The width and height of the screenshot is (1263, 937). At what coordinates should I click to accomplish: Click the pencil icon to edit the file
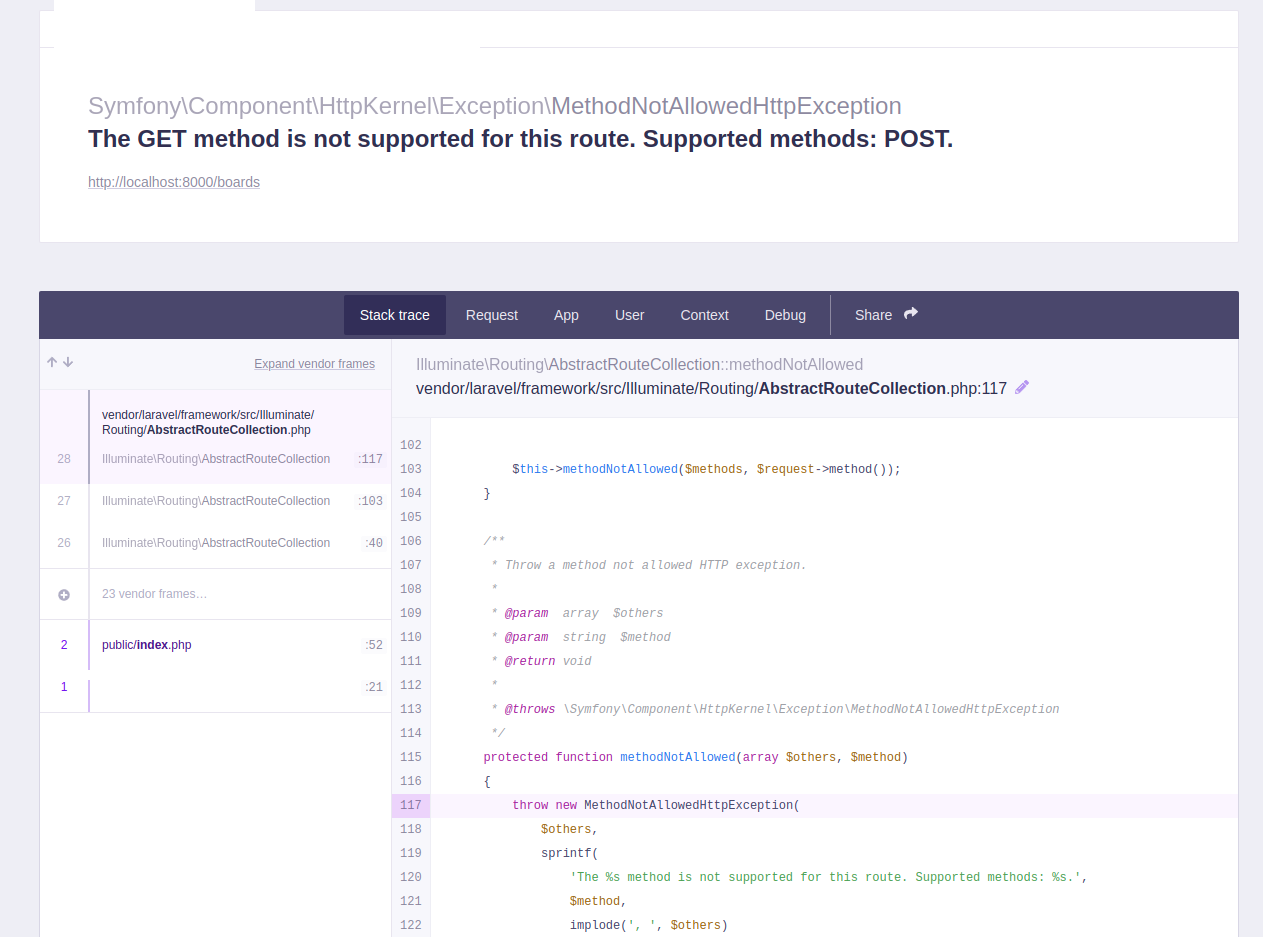(x=1022, y=388)
